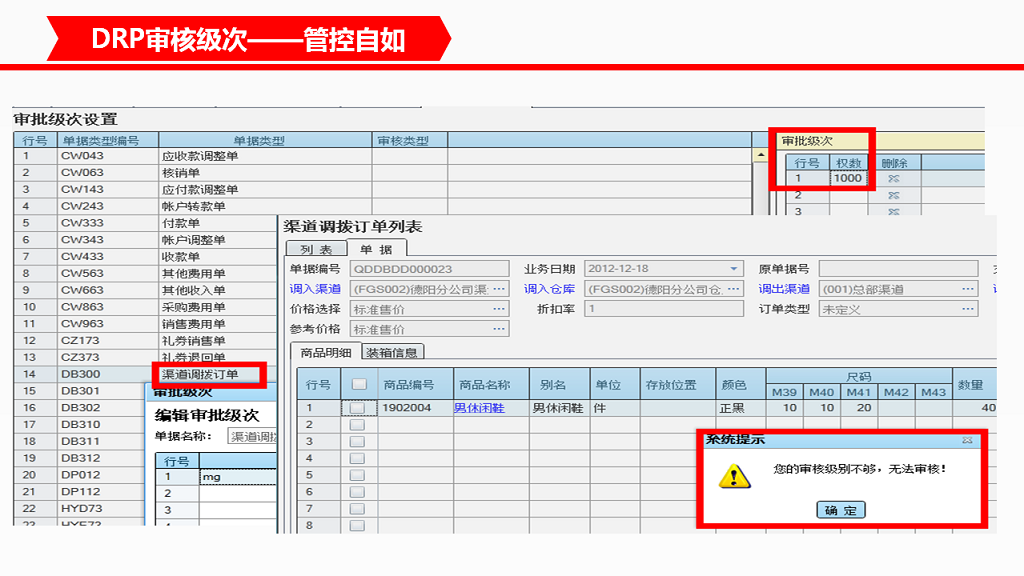Viewport: 1024px width, 576px height.
Task: Click delete icon in approval level row 2
Action: (894, 195)
